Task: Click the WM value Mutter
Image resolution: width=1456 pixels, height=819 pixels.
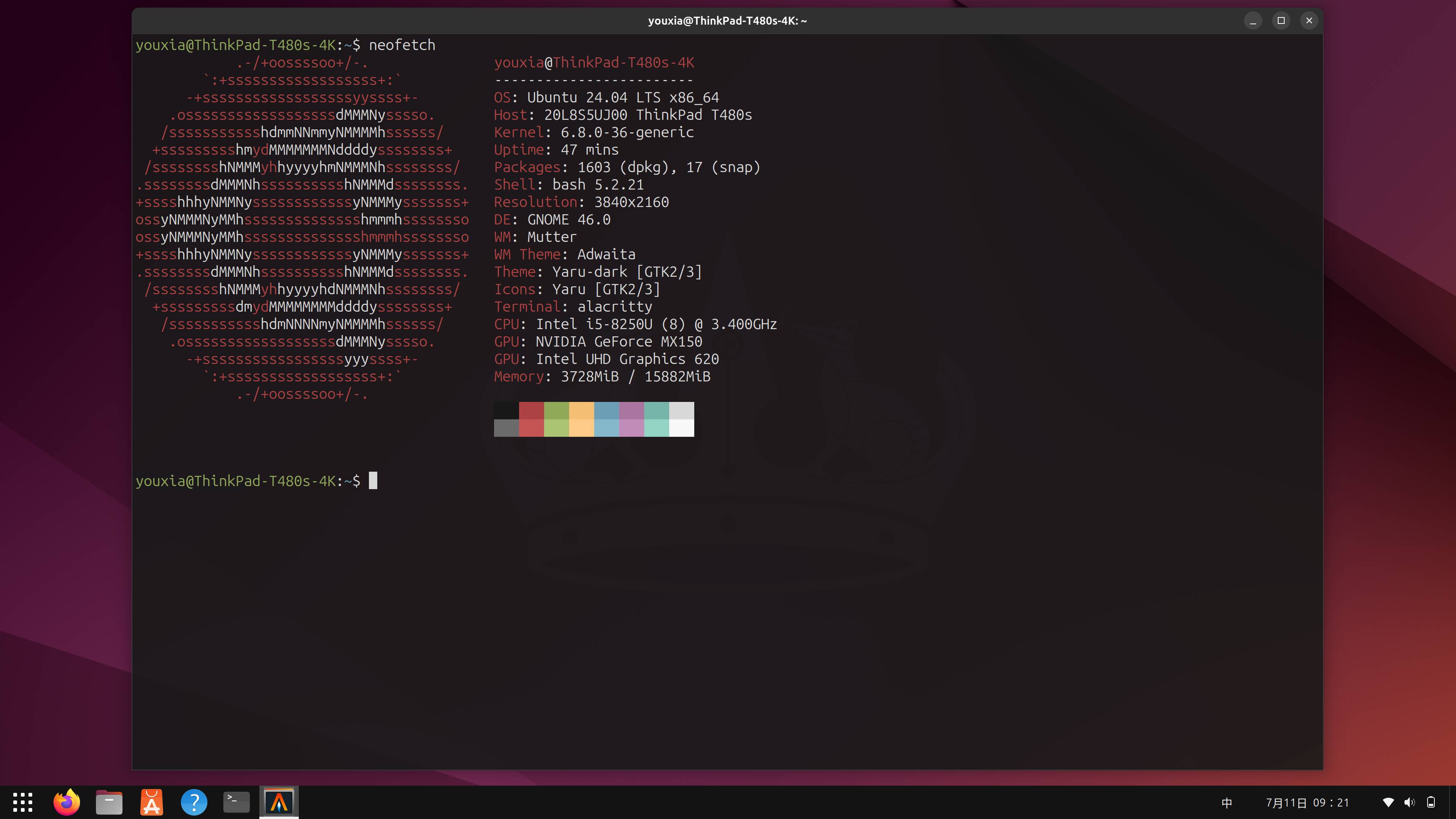Action: tap(552, 237)
